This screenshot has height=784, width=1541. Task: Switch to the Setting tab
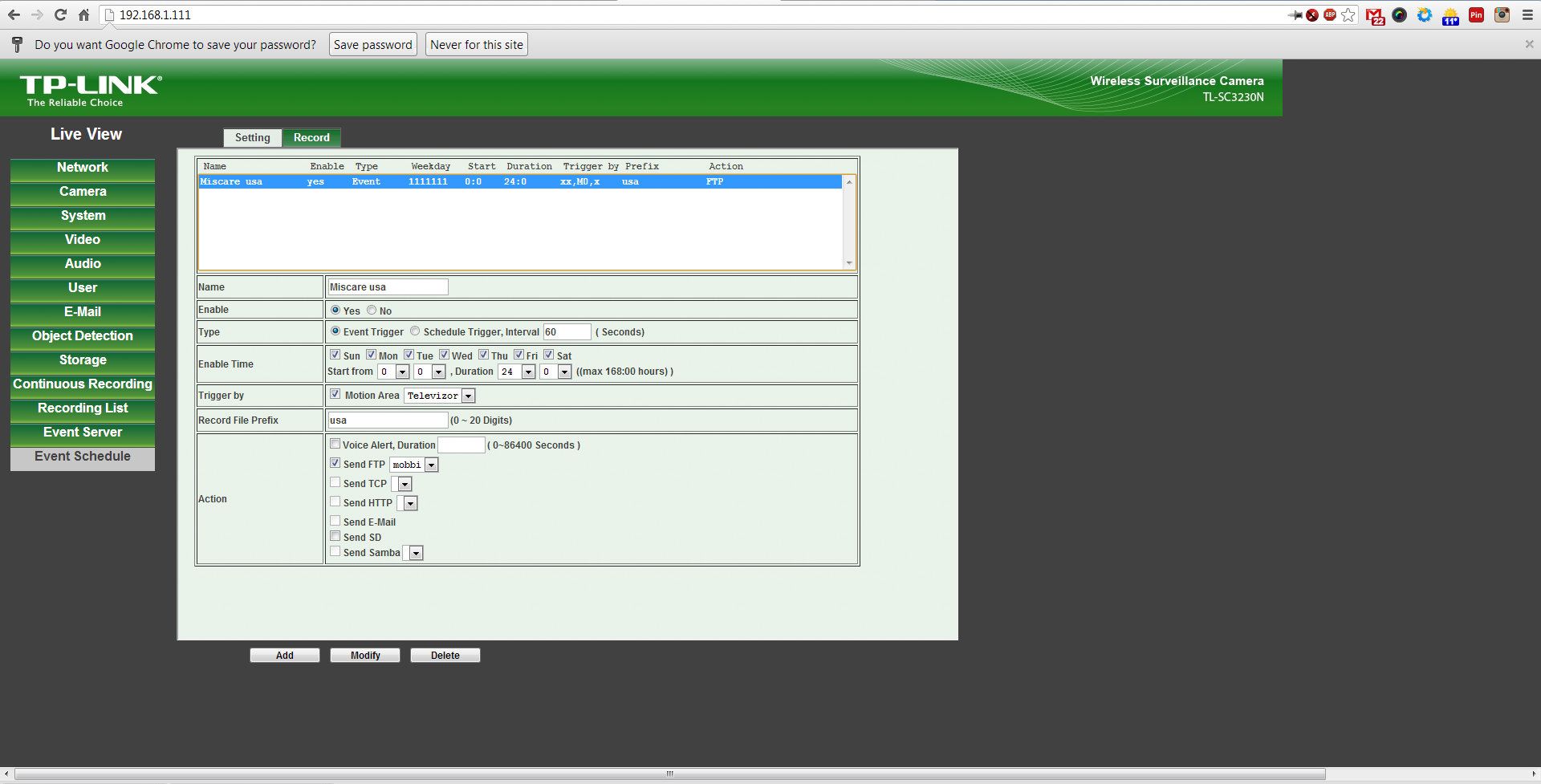[x=252, y=137]
